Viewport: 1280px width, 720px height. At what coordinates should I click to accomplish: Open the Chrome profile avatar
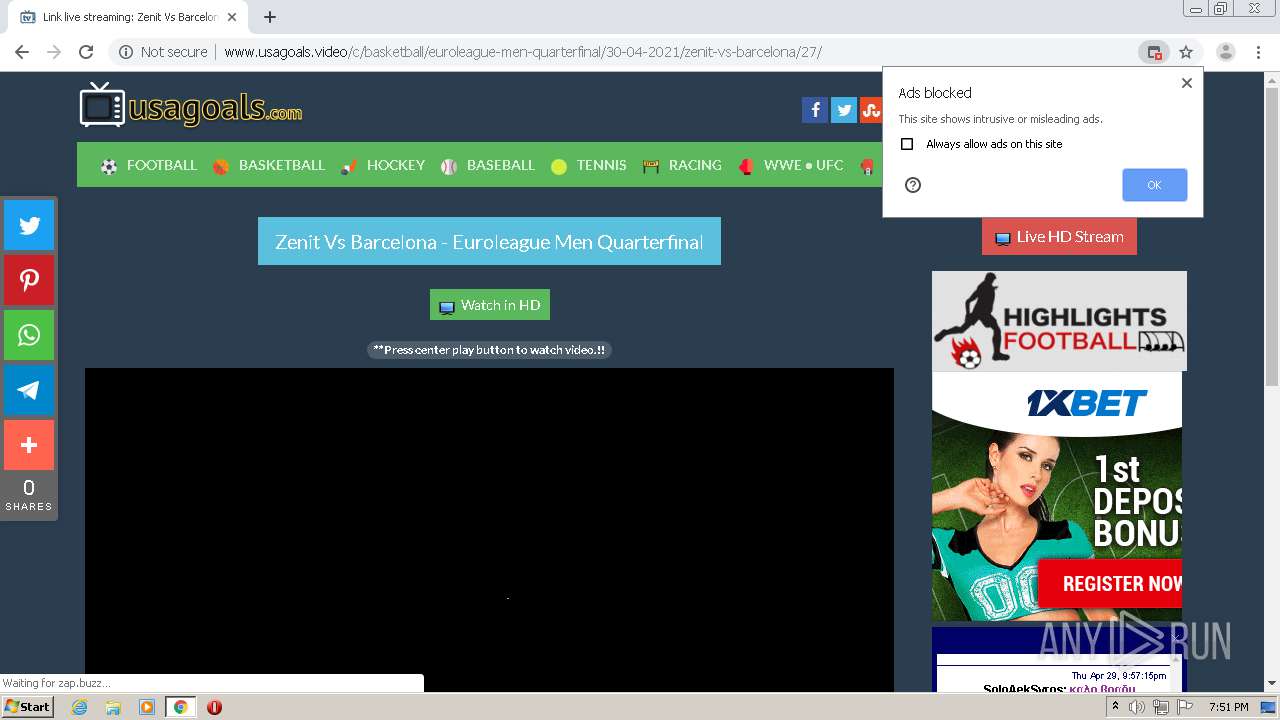click(1225, 52)
